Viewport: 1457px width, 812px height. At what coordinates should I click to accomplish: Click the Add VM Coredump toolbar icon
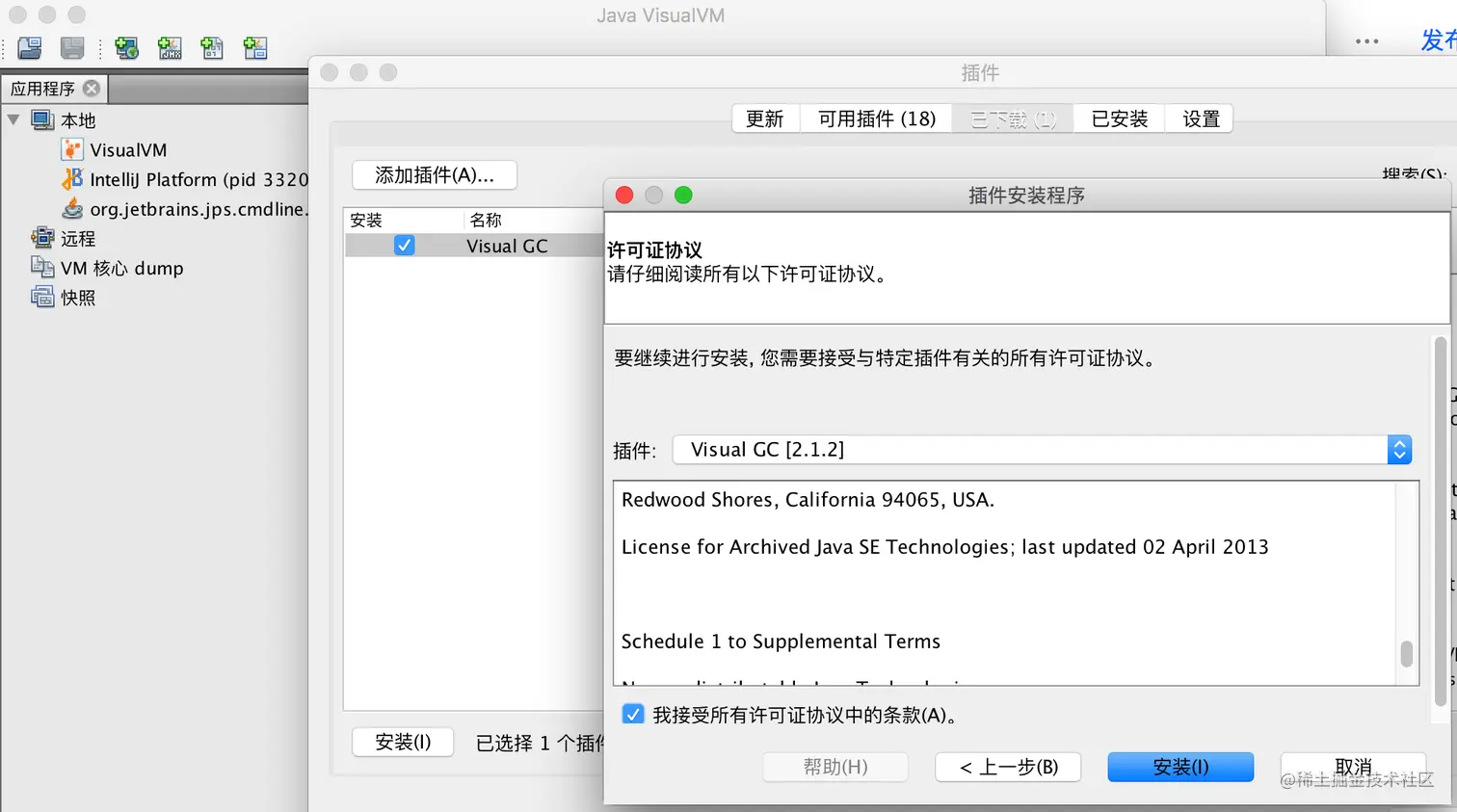point(212,47)
